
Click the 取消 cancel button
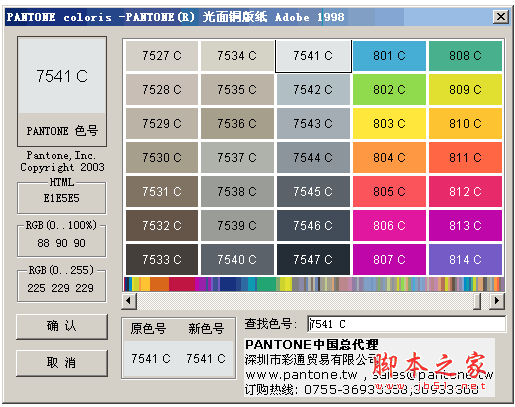point(62,363)
